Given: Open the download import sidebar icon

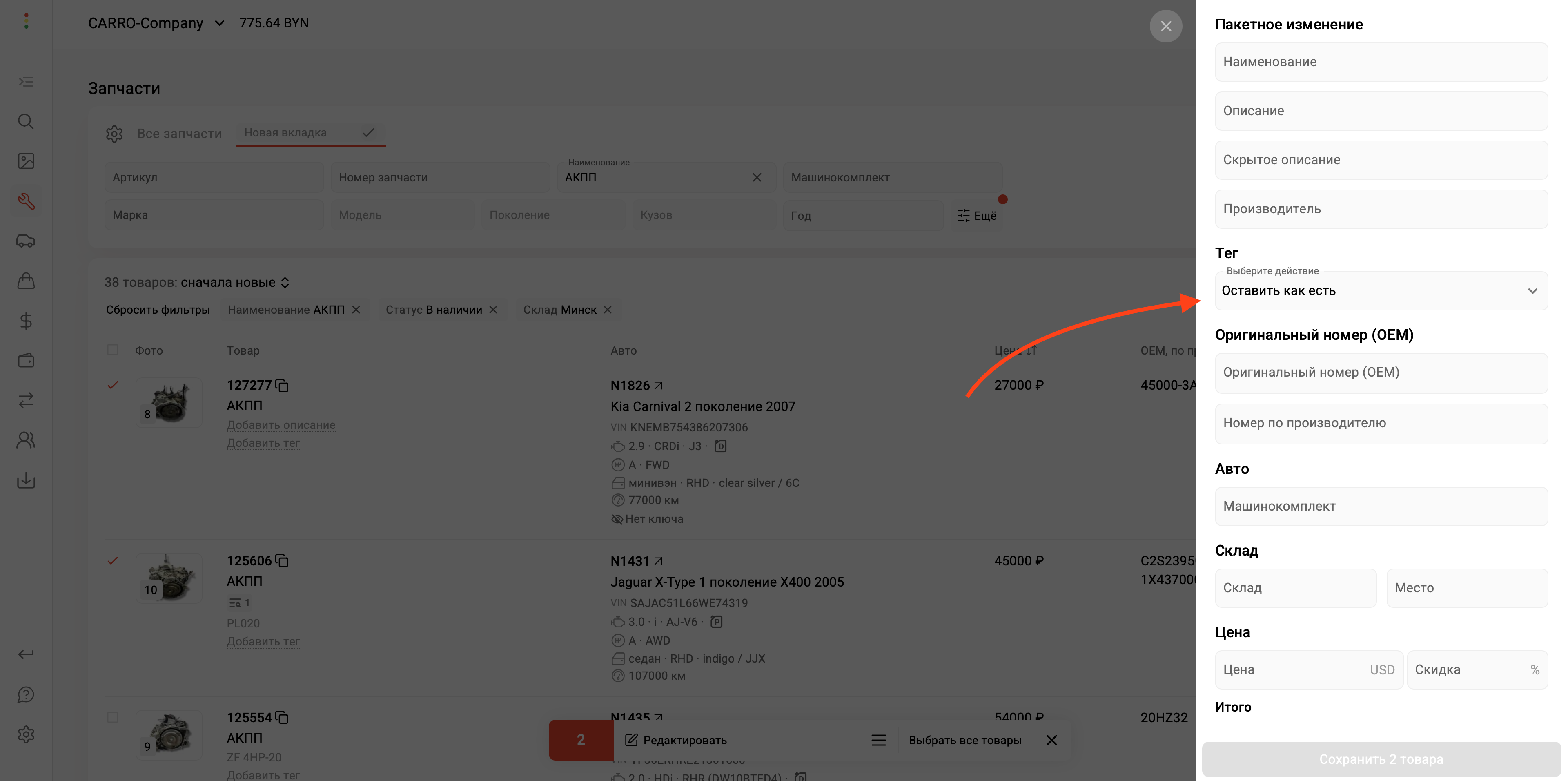Looking at the screenshot, I should click(26, 480).
